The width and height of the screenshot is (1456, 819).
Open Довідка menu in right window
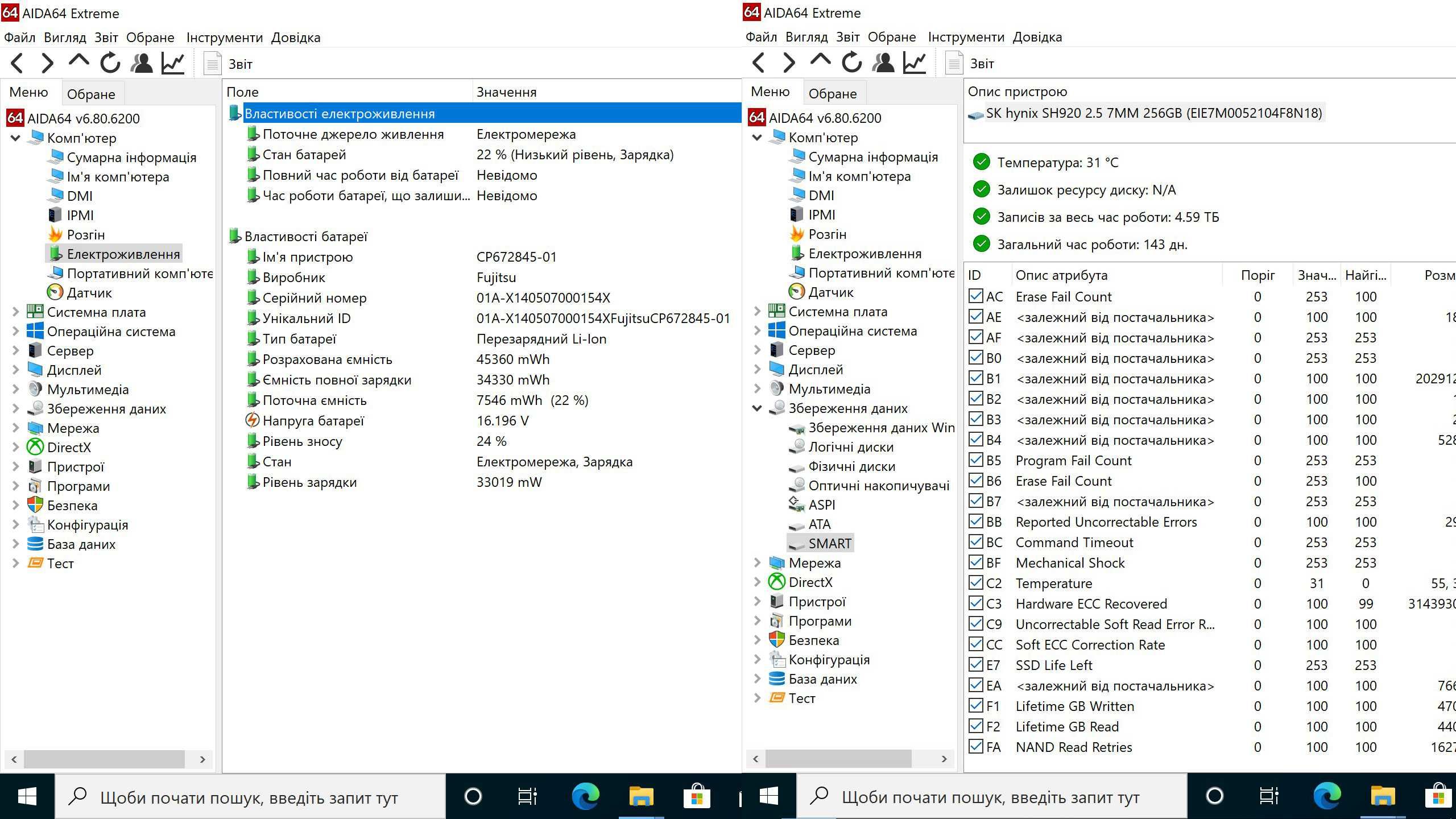pyautogui.click(x=1037, y=37)
